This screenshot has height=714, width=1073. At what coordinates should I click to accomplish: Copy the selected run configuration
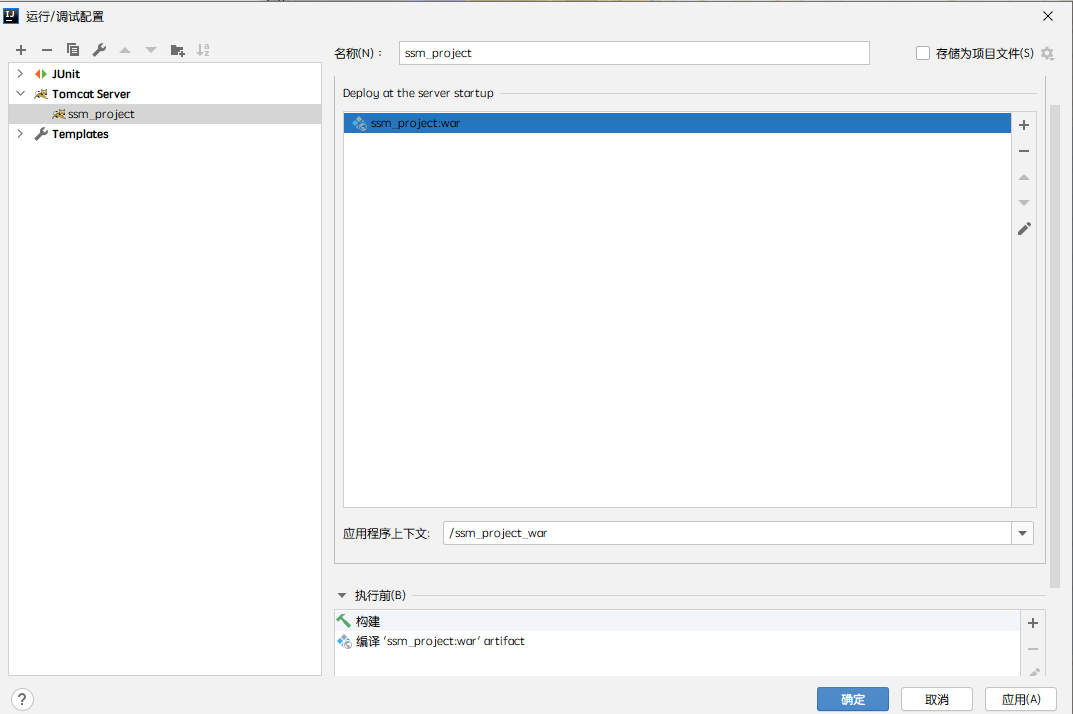point(73,50)
